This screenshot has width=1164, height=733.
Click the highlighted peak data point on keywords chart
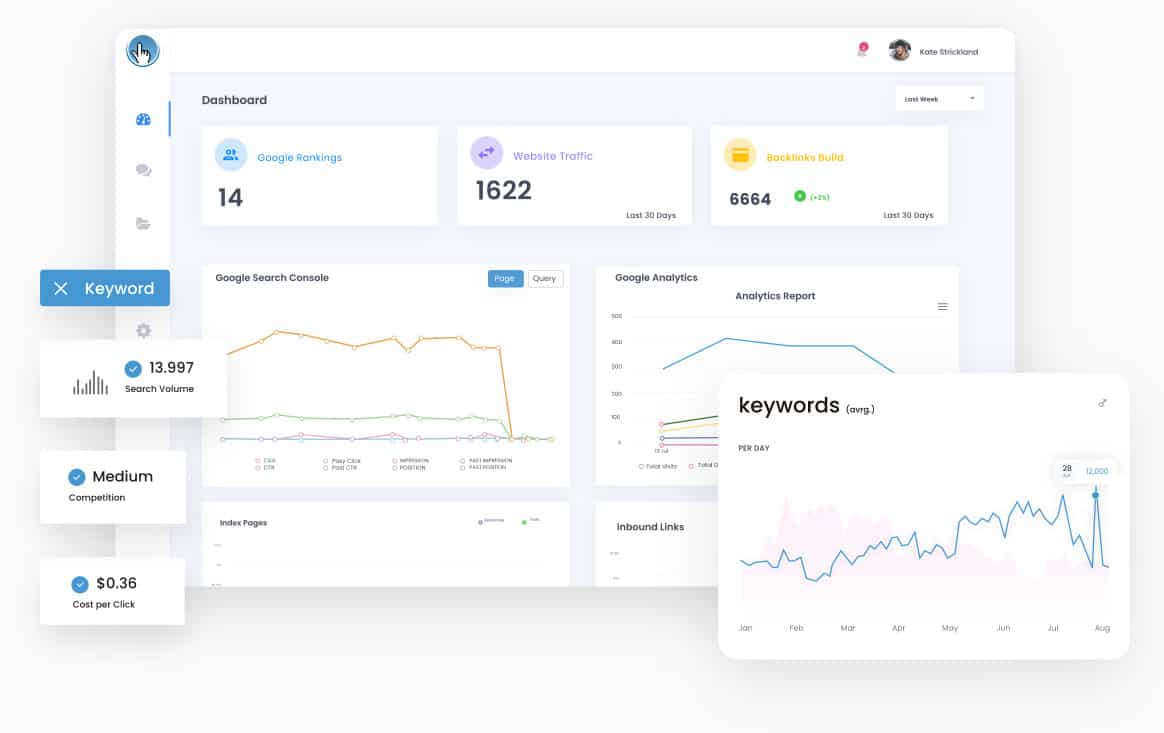click(x=1096, y=495)
